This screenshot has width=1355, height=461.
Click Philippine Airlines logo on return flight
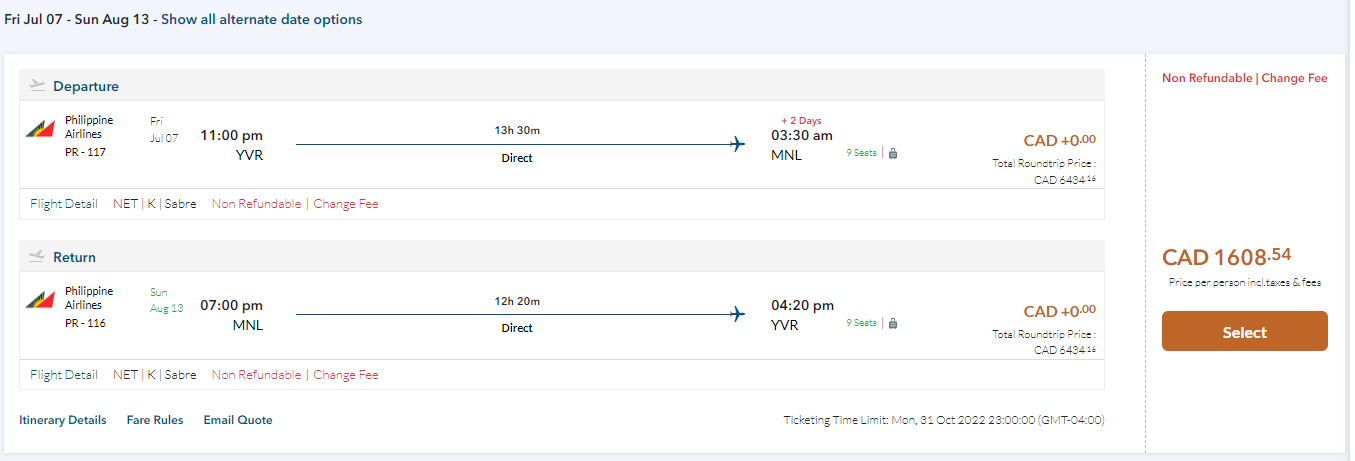pyautogui.click(x=41, y=300)
